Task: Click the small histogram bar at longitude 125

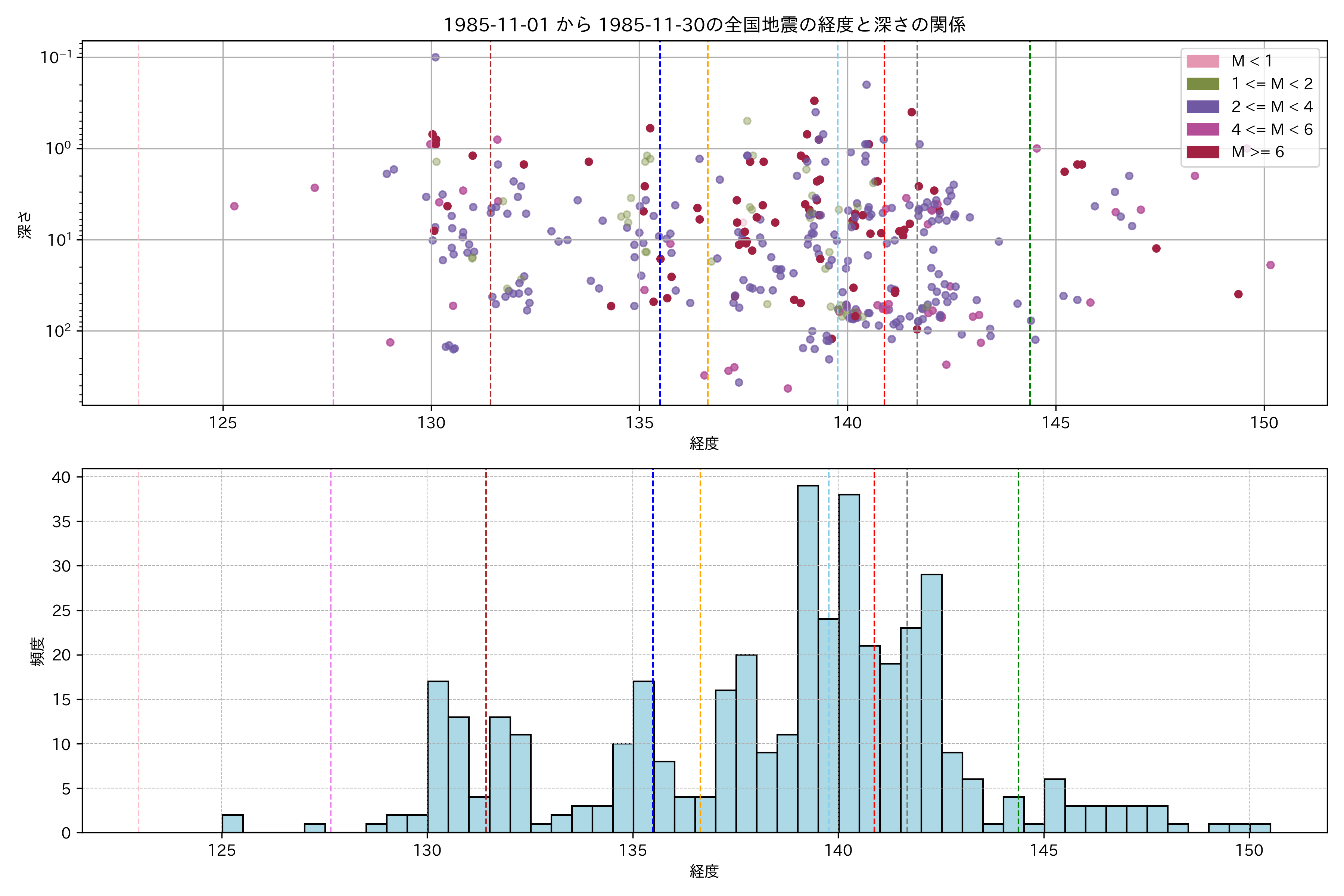Action: click(233, 824)
